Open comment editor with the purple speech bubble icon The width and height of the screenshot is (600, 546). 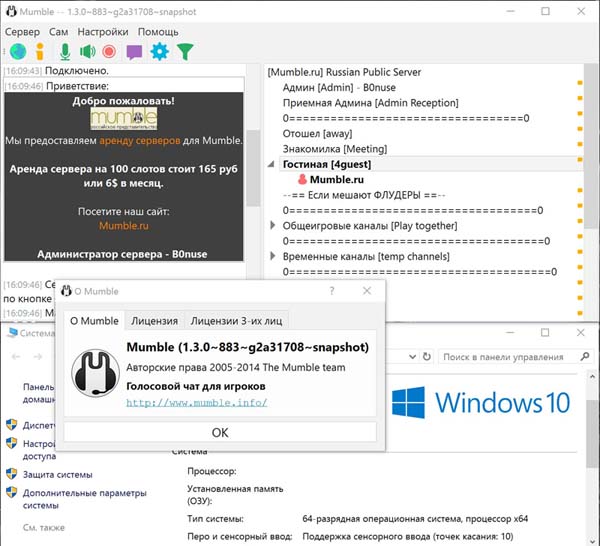coord(134,51)
